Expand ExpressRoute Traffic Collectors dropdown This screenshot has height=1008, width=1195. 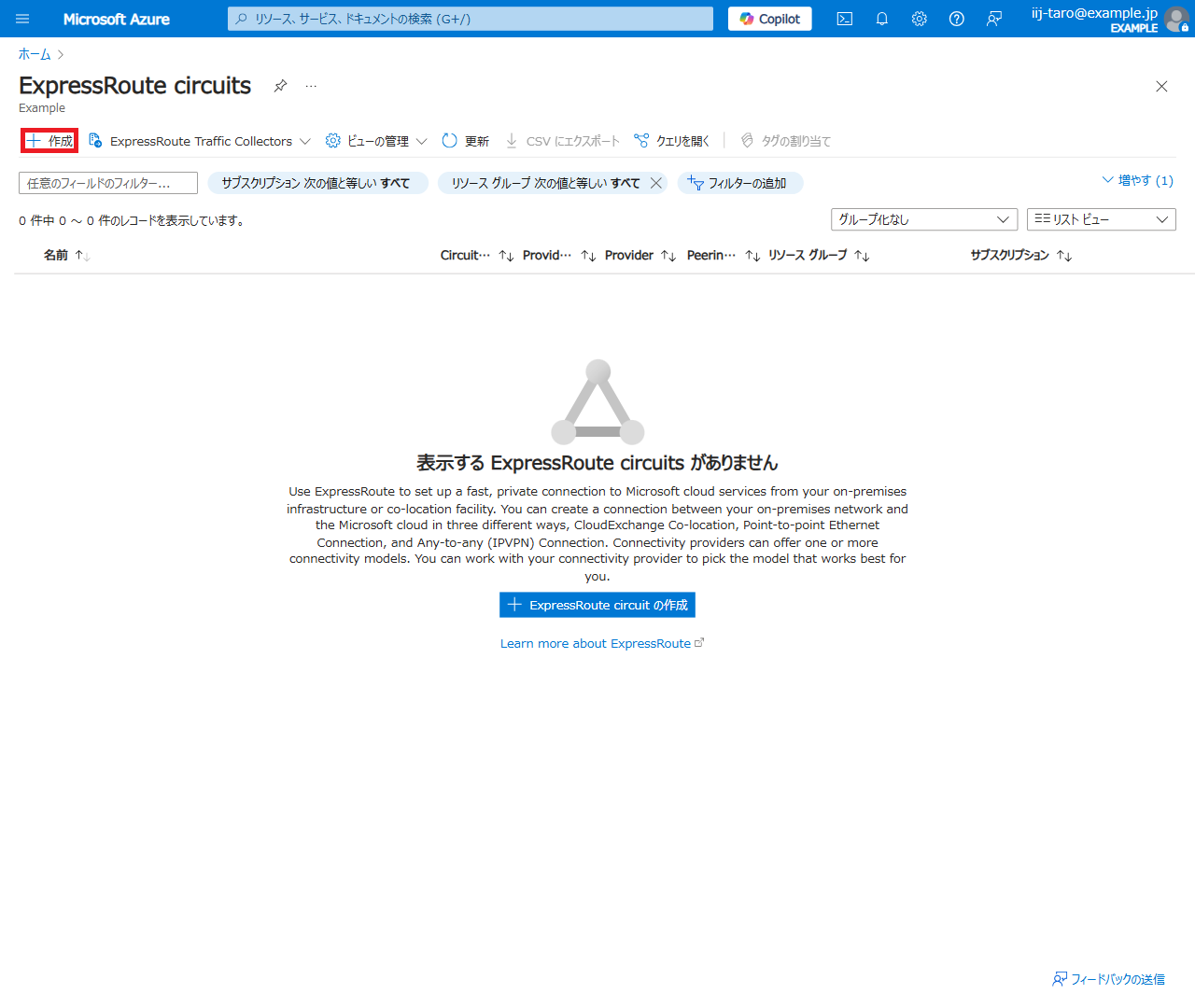199,141
